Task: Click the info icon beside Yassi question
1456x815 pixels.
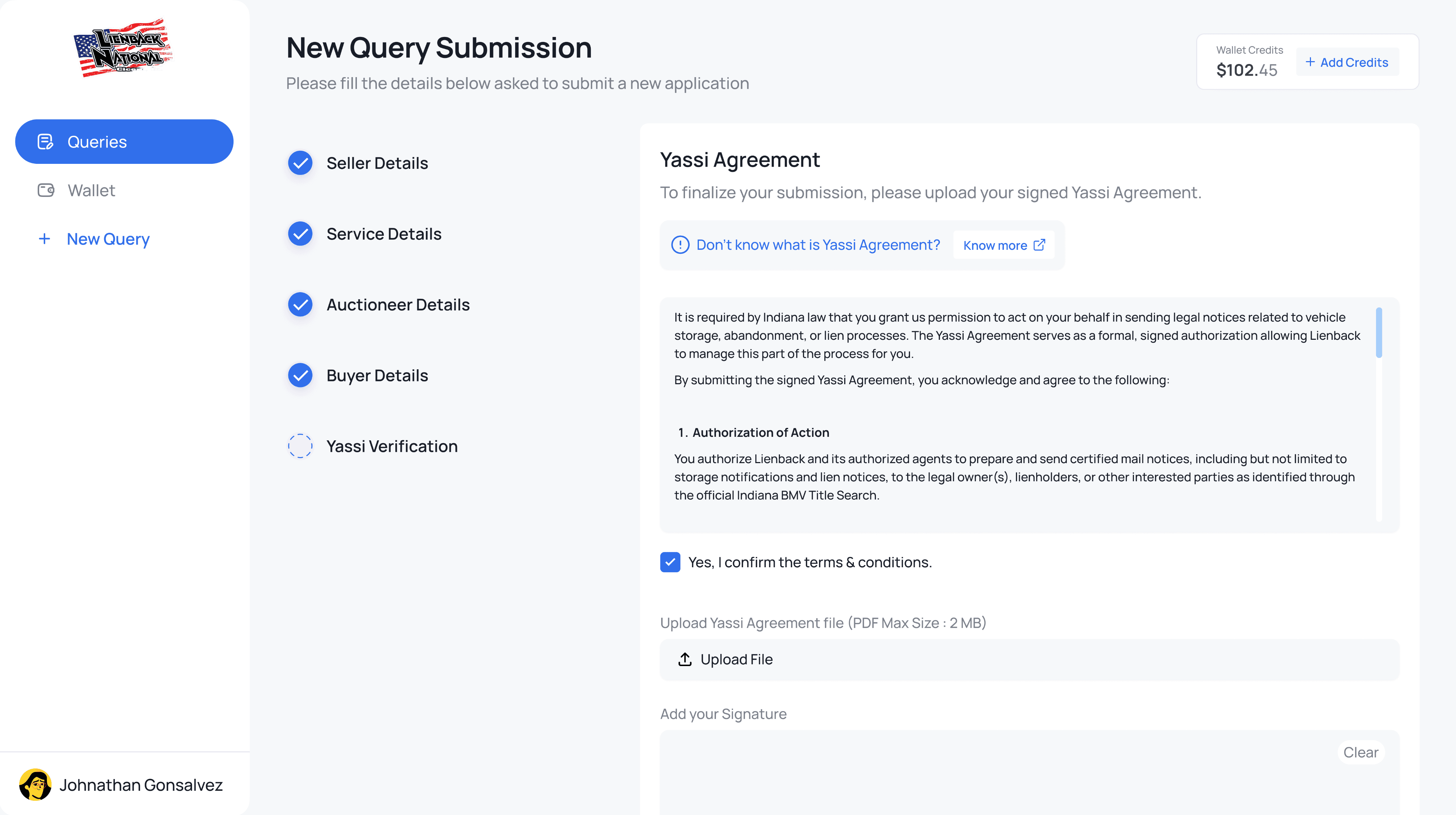Action: click(680, 245)
